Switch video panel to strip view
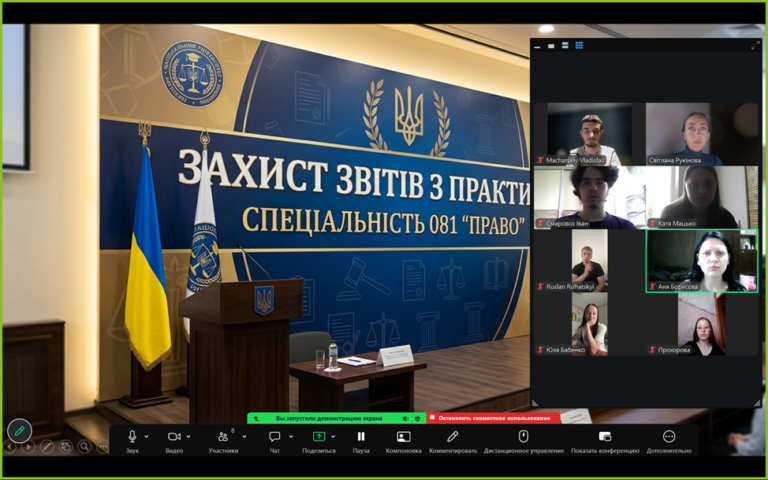 pyautogui.click(x=565, y=46)
